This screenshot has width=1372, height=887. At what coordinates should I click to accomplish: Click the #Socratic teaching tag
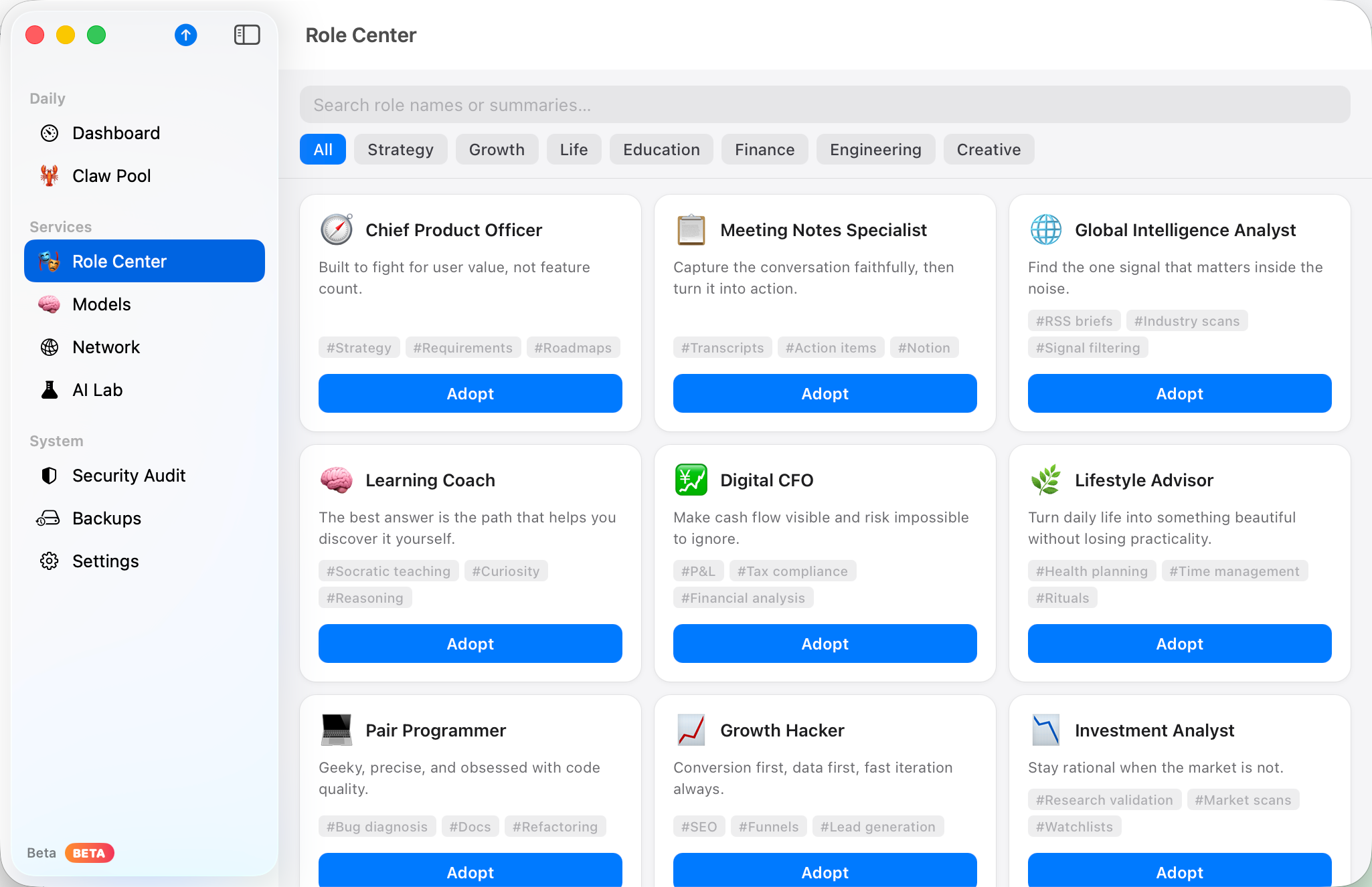(x=388, y=571)
